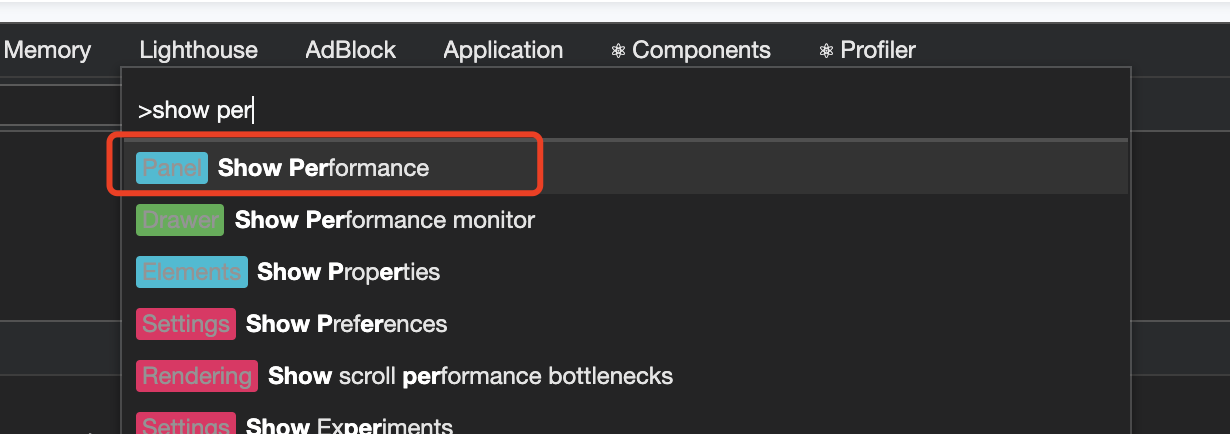Pick the Show Preferences command
Viewport: 1230px width, 434px height.
pos(346,324)
